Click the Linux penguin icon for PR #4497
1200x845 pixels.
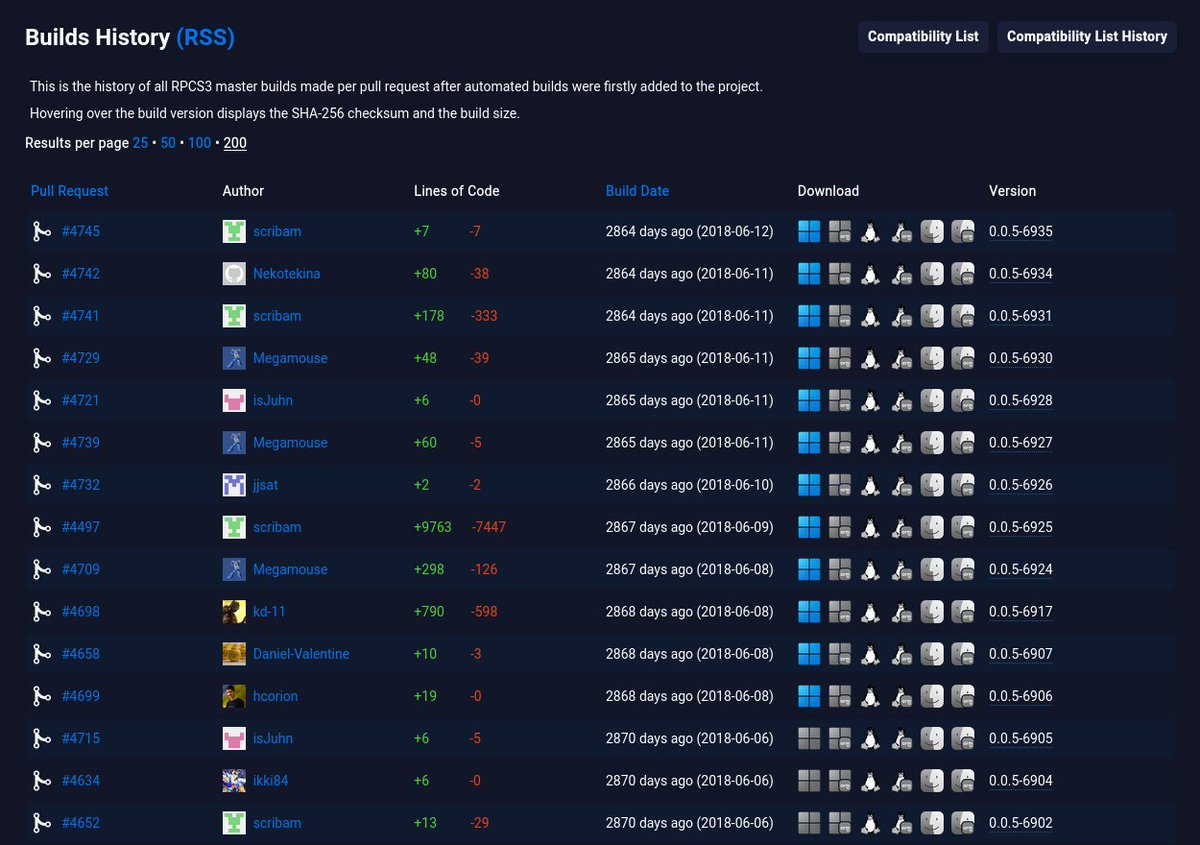(870, 527)
